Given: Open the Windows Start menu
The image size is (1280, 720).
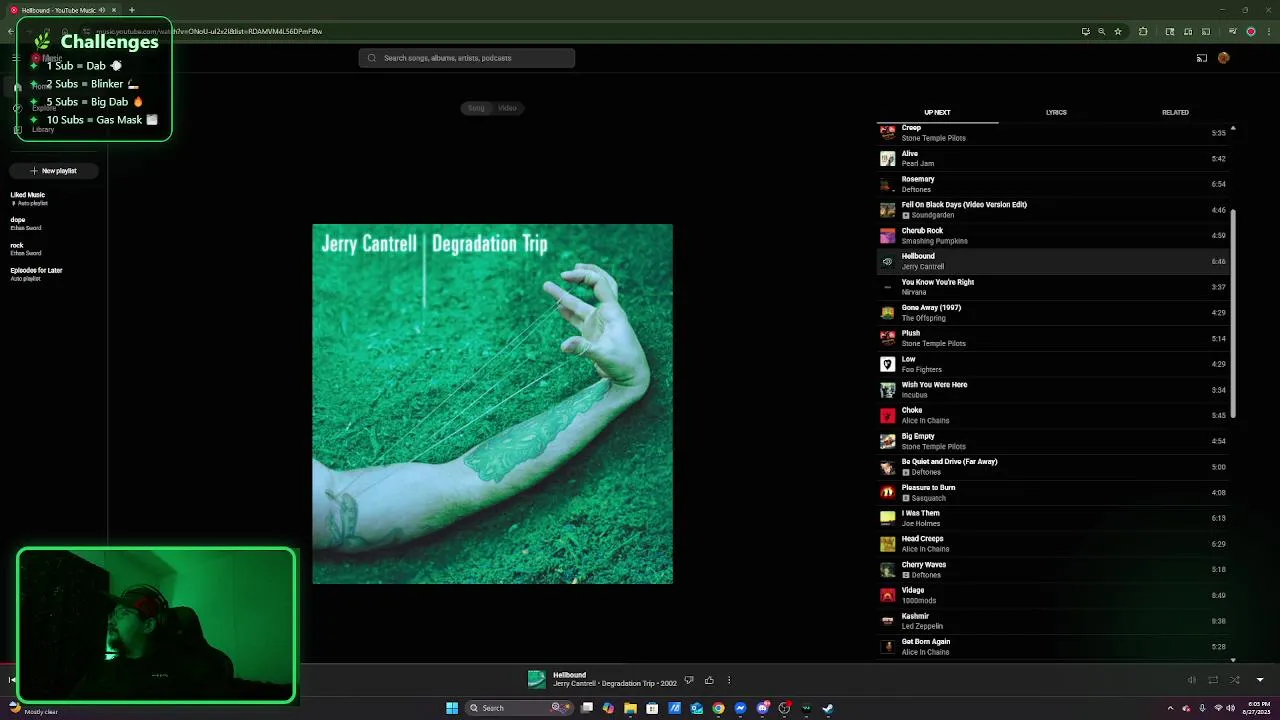Looking at the screenshot, I should coord(452,708).
